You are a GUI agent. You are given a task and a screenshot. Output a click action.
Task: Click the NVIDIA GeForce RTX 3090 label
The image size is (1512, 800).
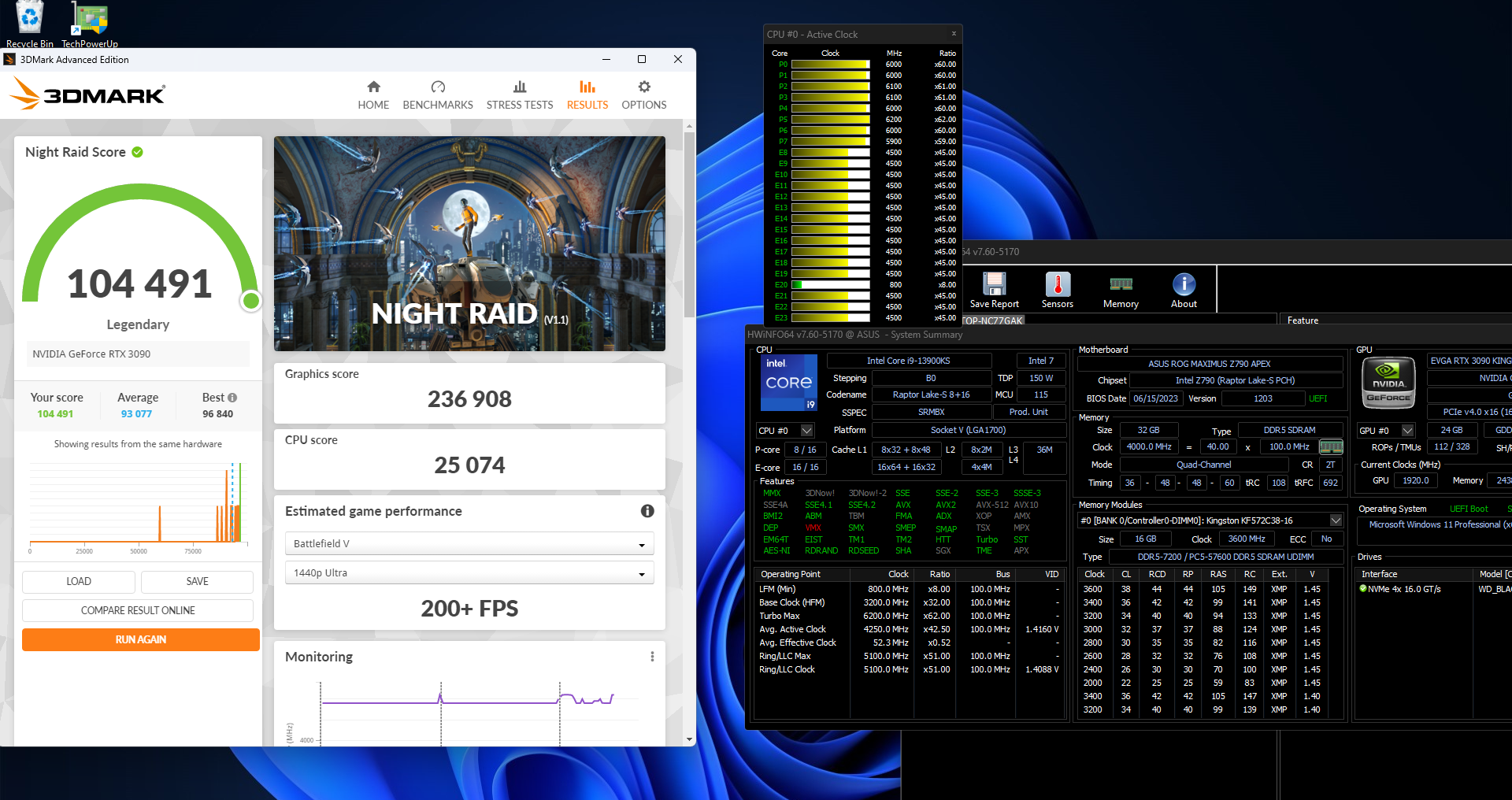tap(91, 354)
